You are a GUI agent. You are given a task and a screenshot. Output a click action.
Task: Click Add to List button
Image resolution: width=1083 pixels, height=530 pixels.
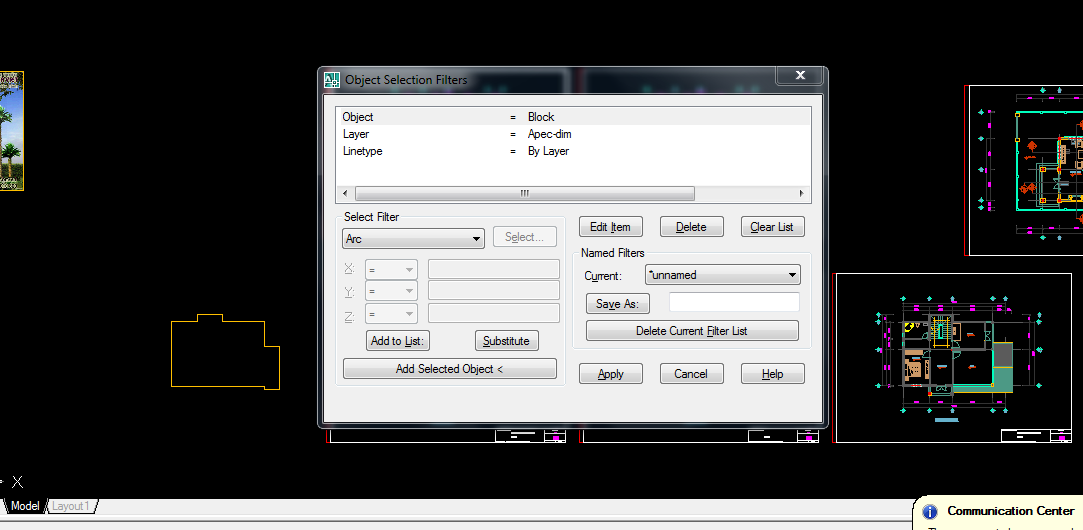tap(398, 341)
